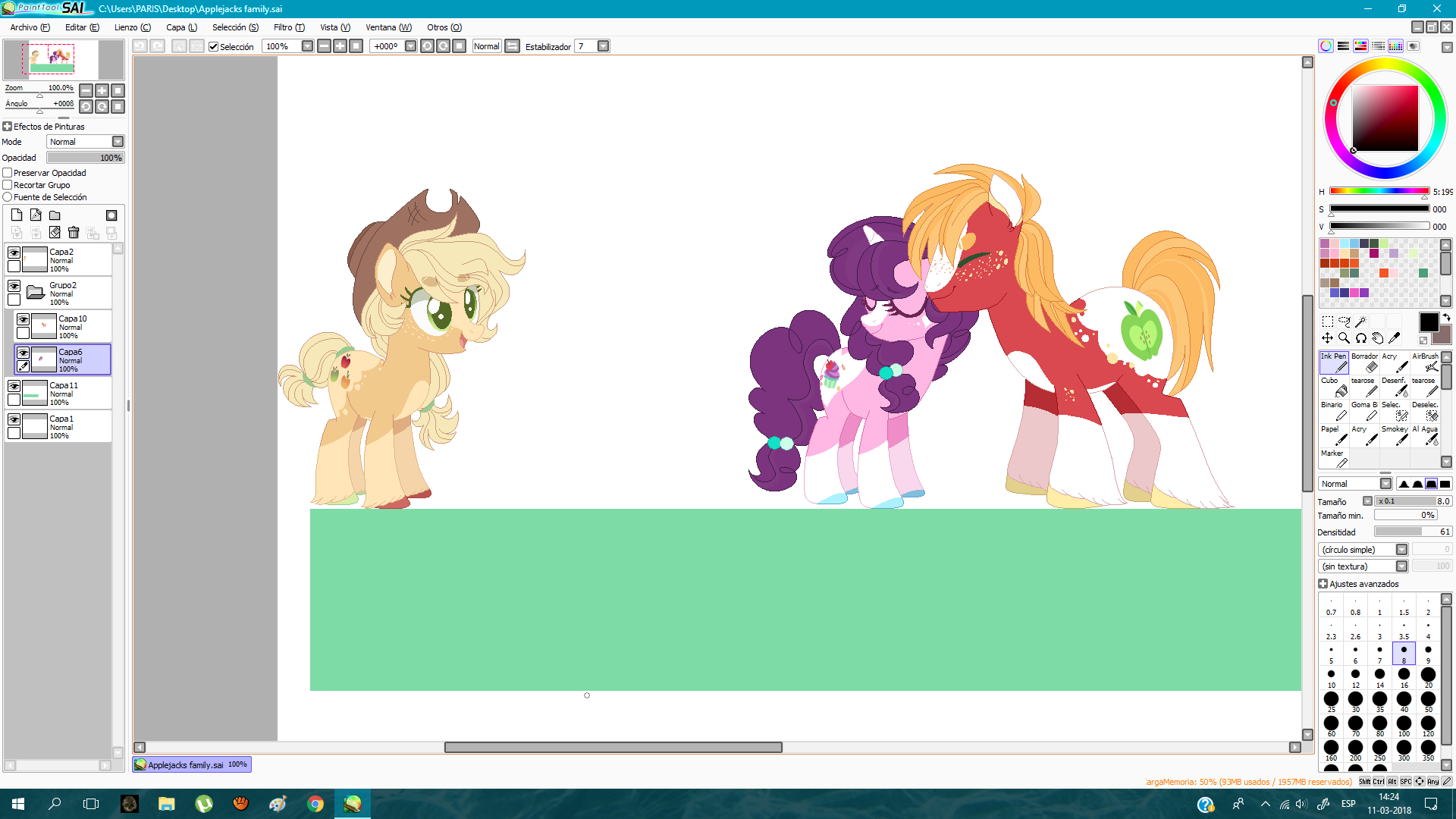The height and width of the screenshot is (819, 1456).
Task: Select the Ink Pen tool
Action: pos(1334,362)
